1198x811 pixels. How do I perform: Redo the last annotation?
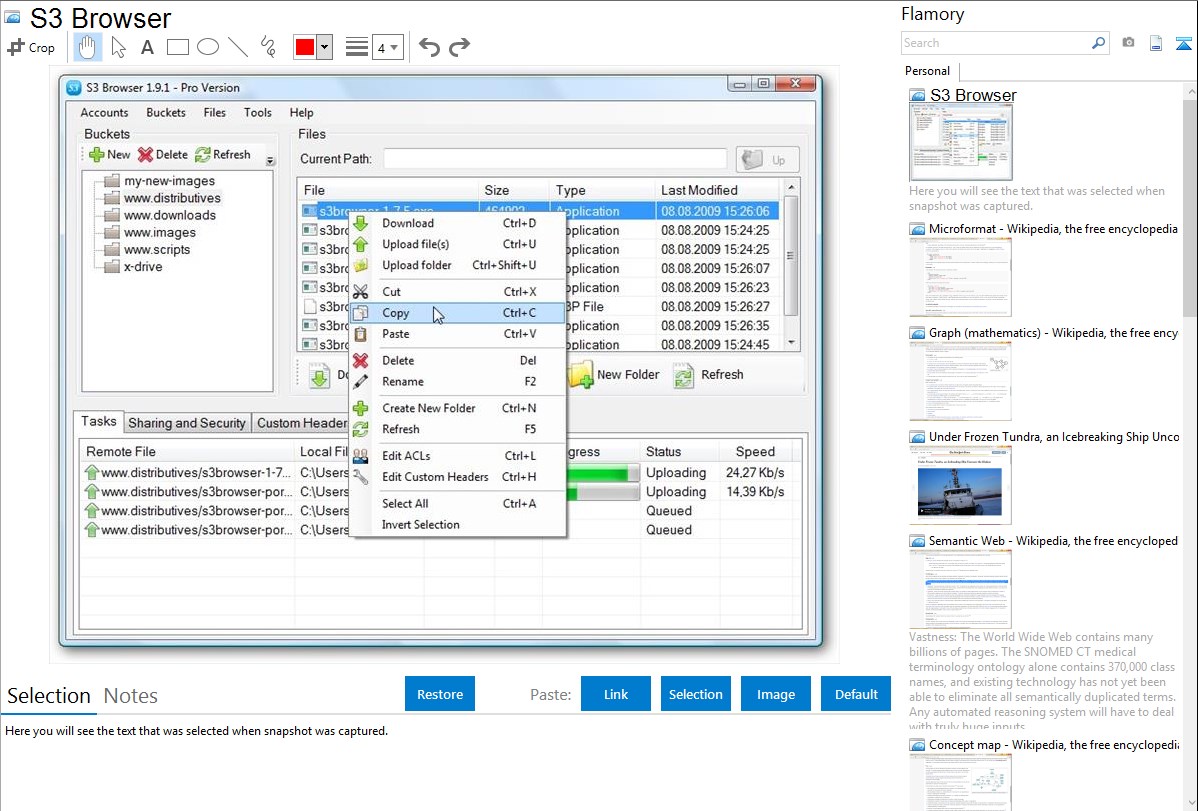tap(459, 47)
